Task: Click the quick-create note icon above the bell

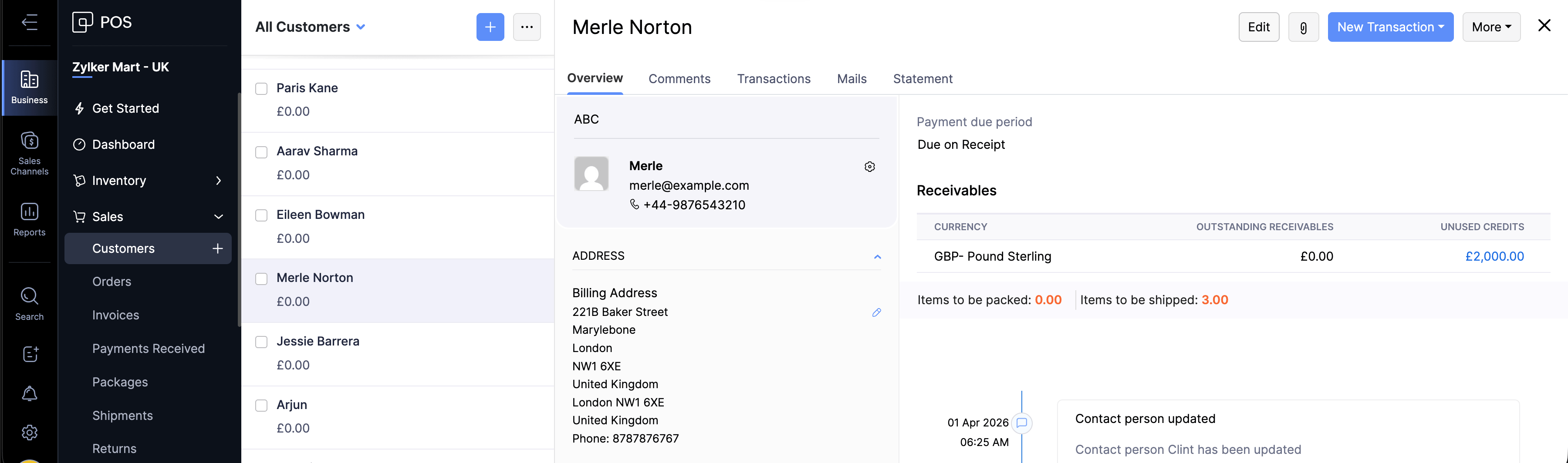Action: pyautogui.click(x=30, y=353)
